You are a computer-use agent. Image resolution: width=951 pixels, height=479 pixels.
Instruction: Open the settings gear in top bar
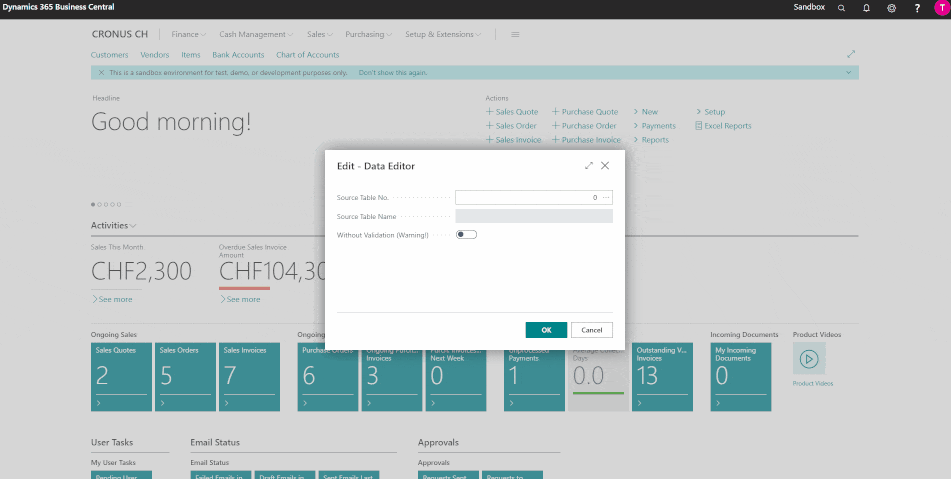click(x=891, y=8)
